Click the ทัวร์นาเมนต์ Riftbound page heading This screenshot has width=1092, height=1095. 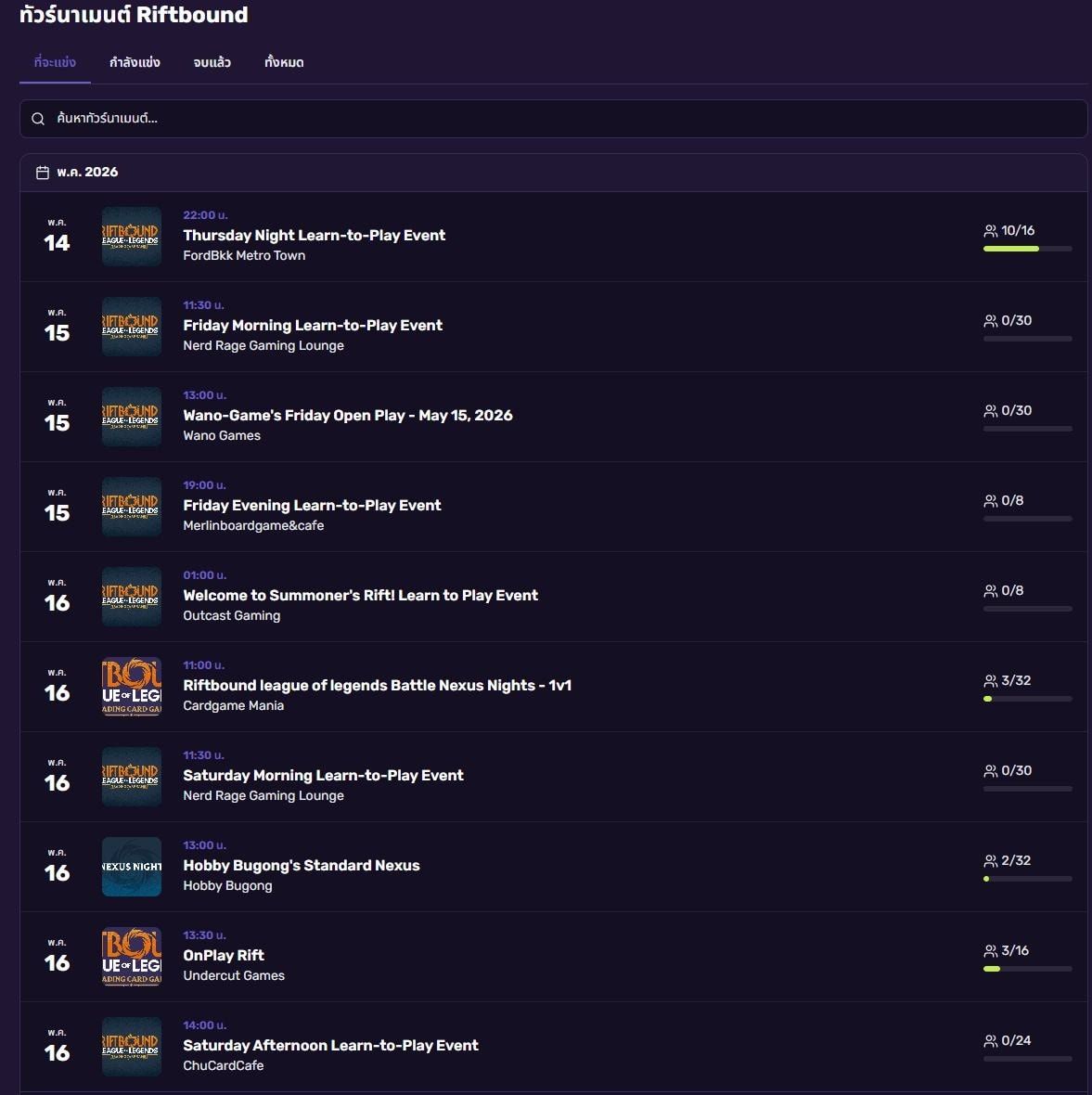(x=134, y=14)
